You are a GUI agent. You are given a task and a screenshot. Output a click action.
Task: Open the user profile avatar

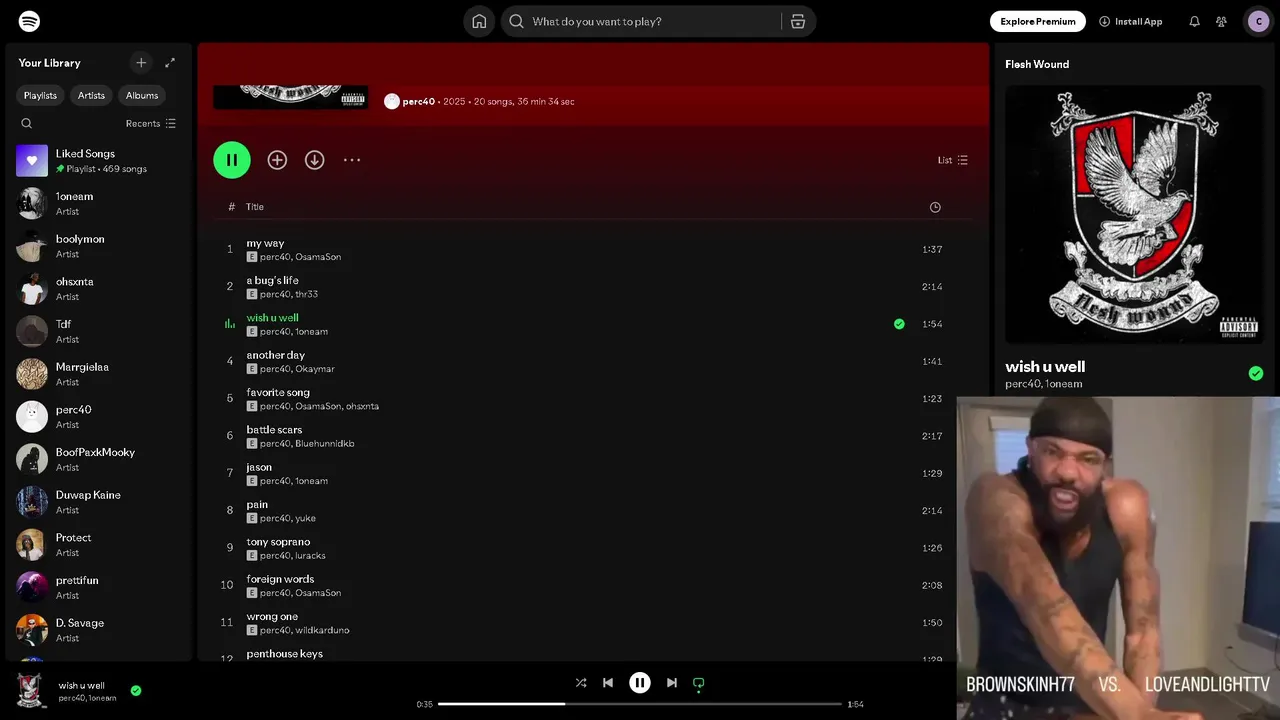(x=1258, y=21)
